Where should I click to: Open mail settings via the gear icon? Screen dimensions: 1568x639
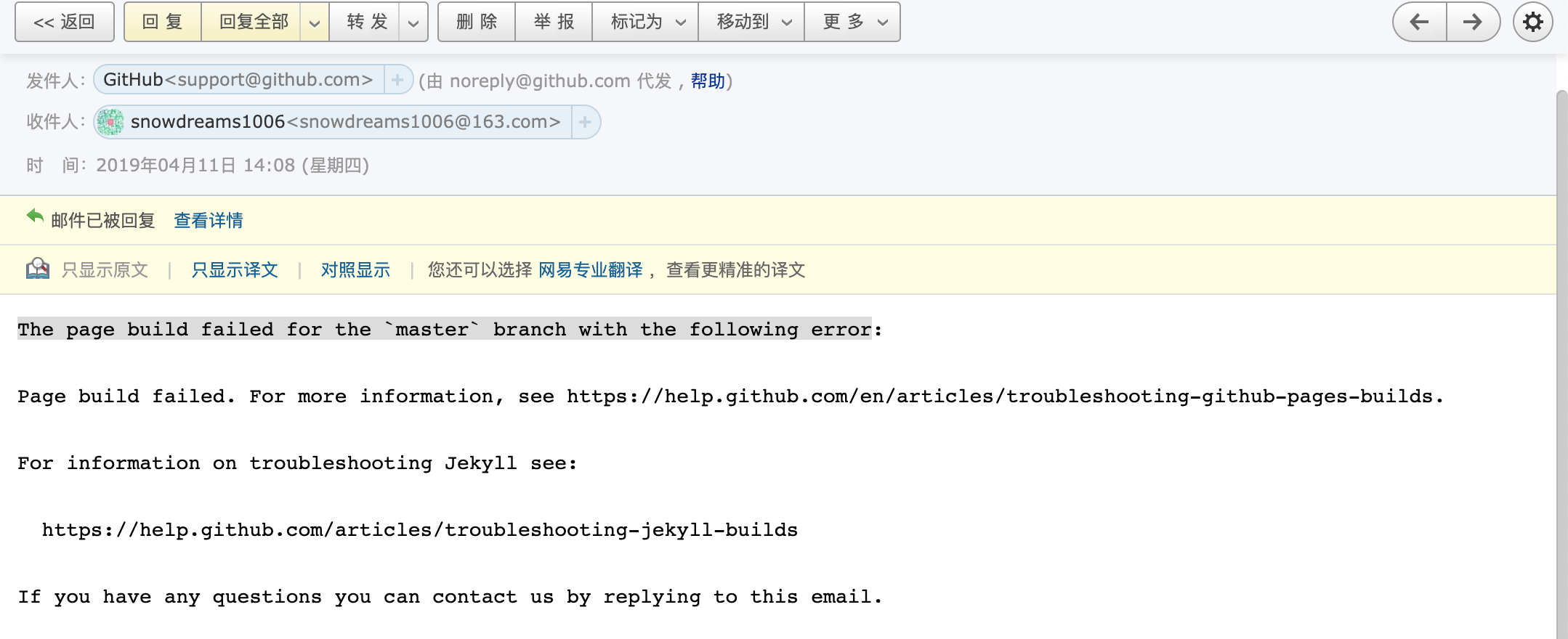tap(1532, 22)
